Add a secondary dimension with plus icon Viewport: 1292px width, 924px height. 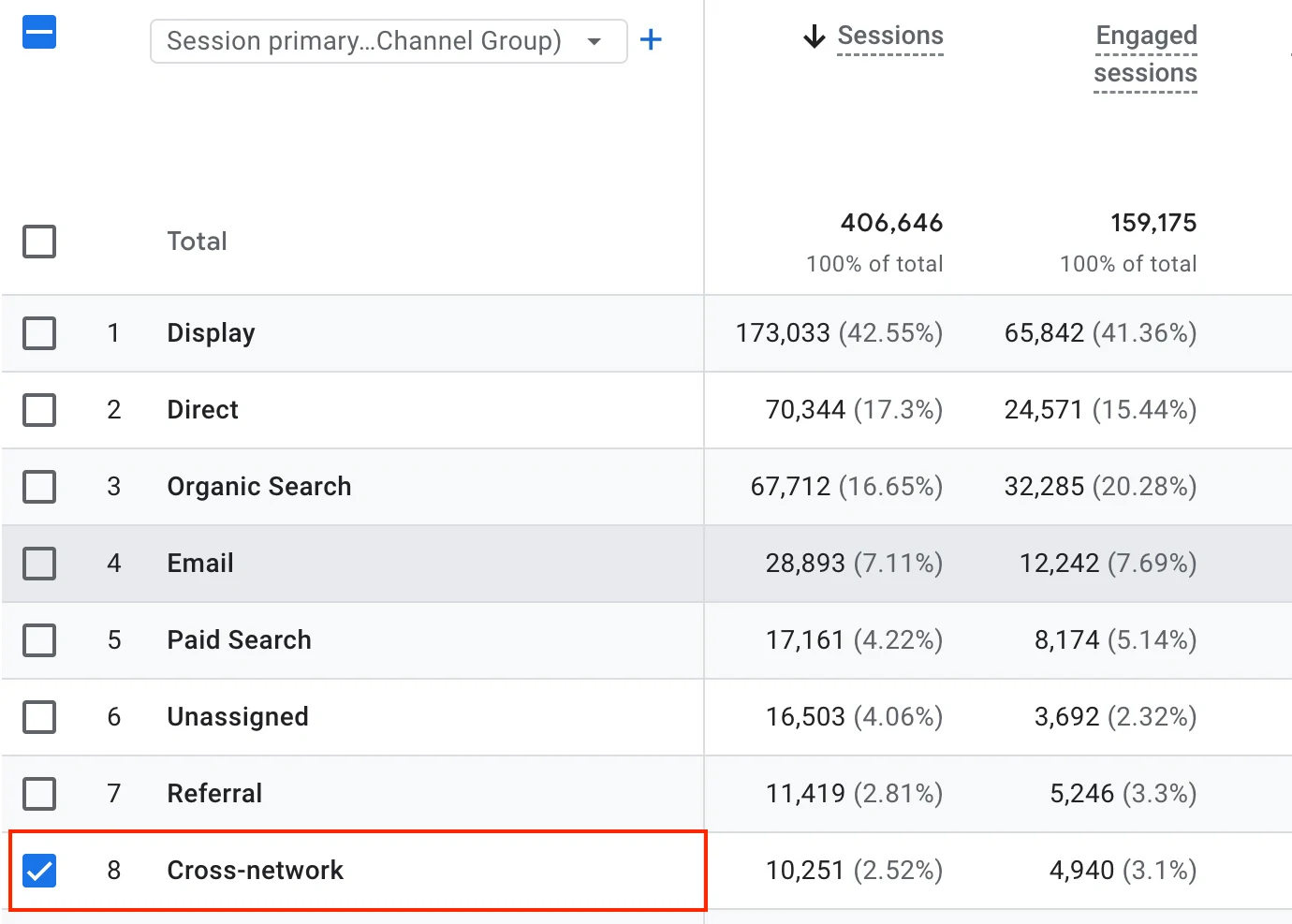coord(651,39)
